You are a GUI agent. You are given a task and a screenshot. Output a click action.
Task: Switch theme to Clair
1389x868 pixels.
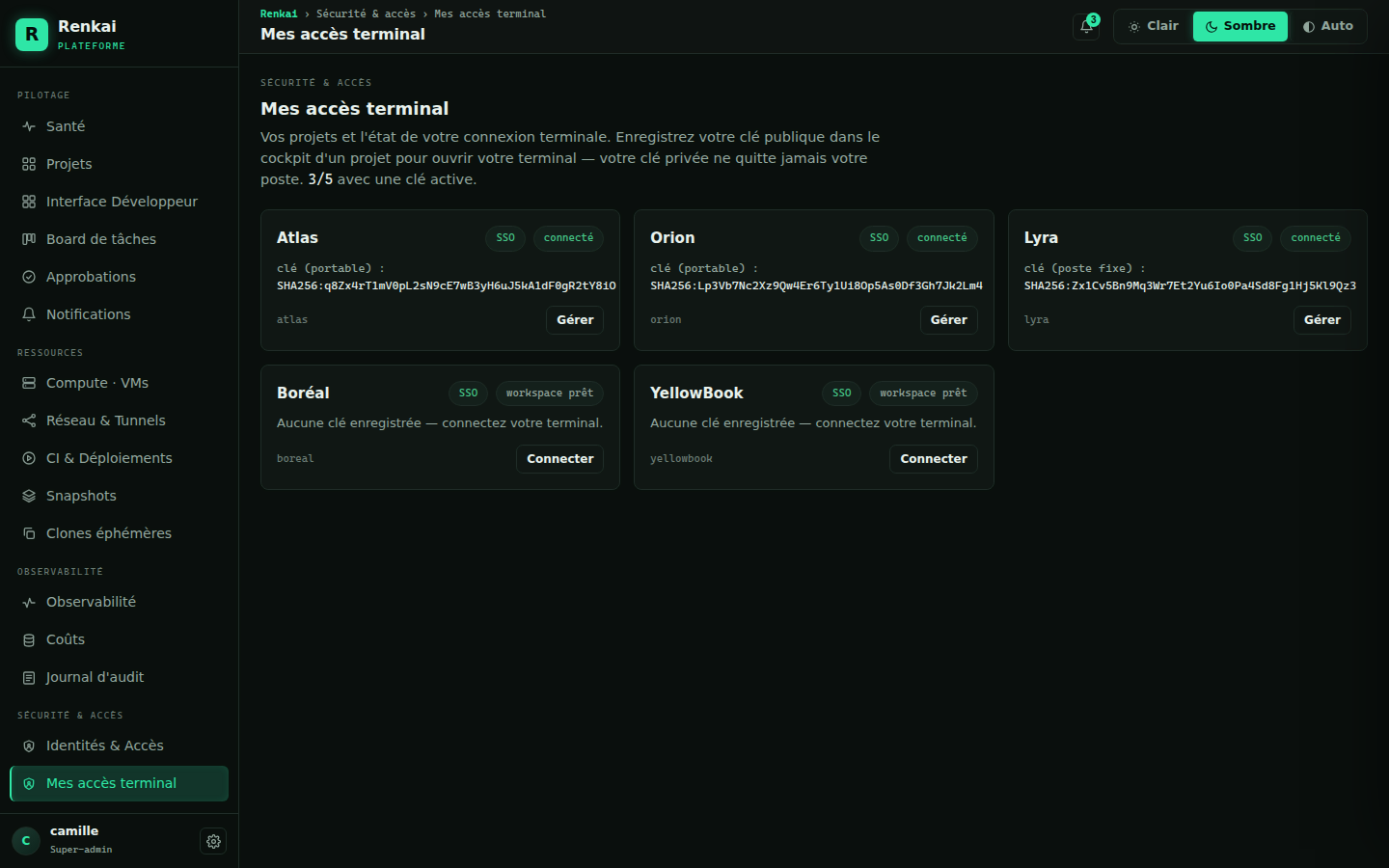1154,26
